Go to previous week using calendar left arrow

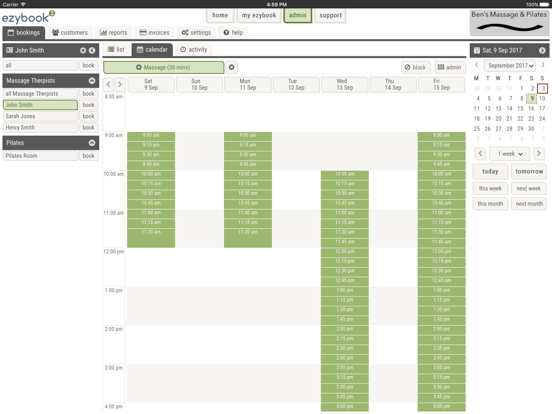[108, 84]
